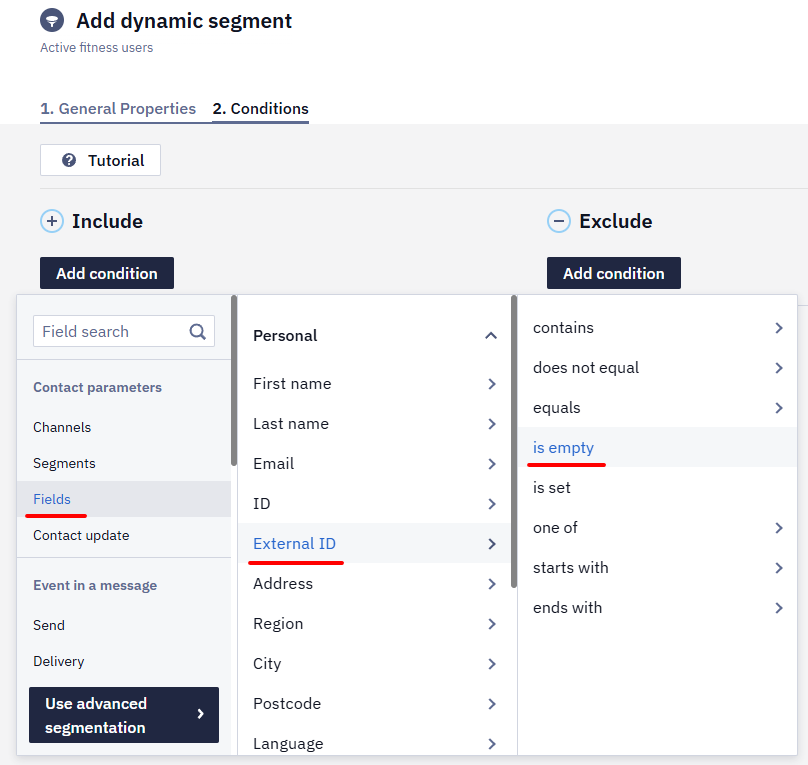Viewport: 808px width, 765px height.
Task: Choose the 'starts with' operator
Action: point(658,568)
